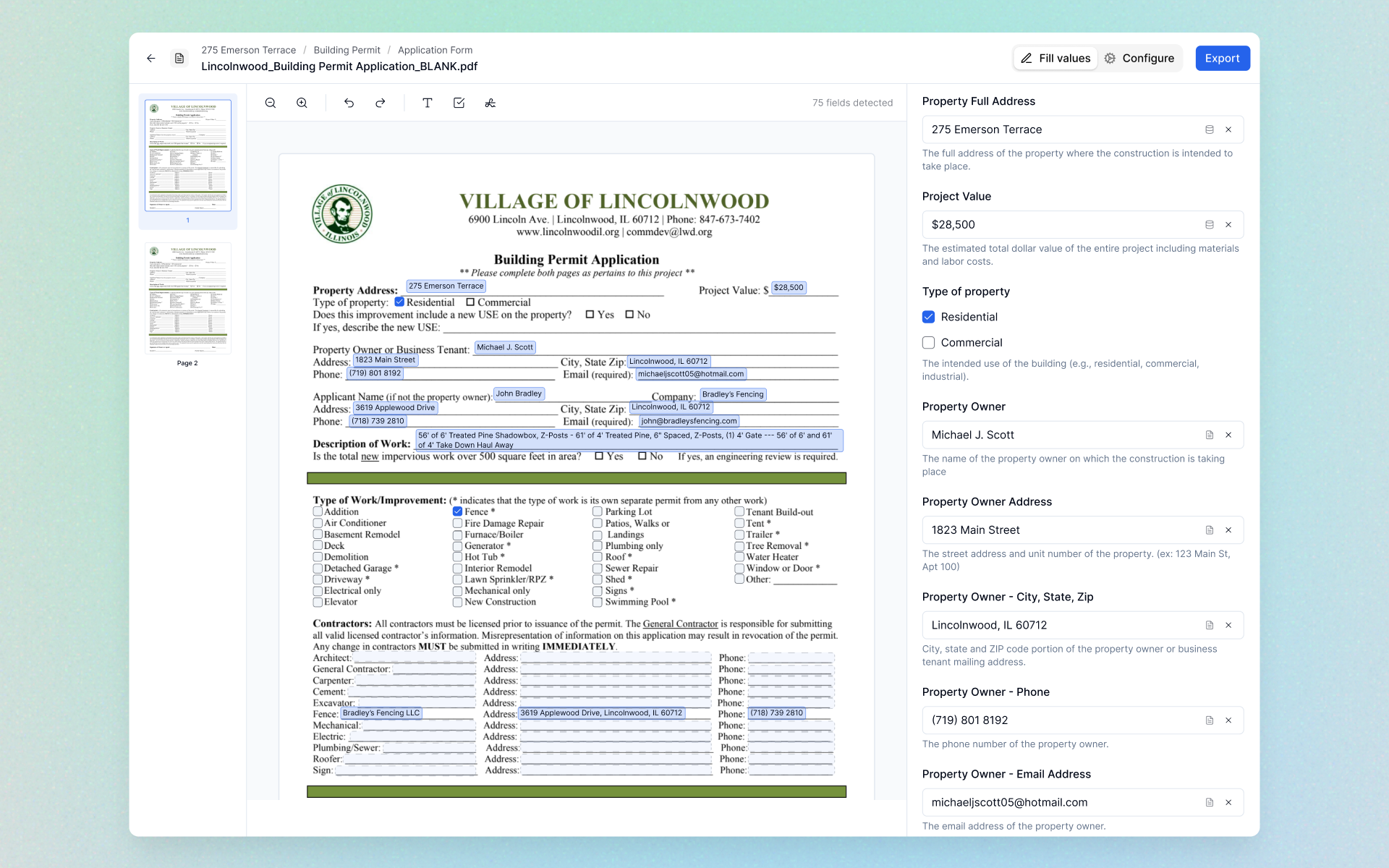1389x868 pixels.
Task: Clear the Property Owner name
Action: tap(1228, 435)
